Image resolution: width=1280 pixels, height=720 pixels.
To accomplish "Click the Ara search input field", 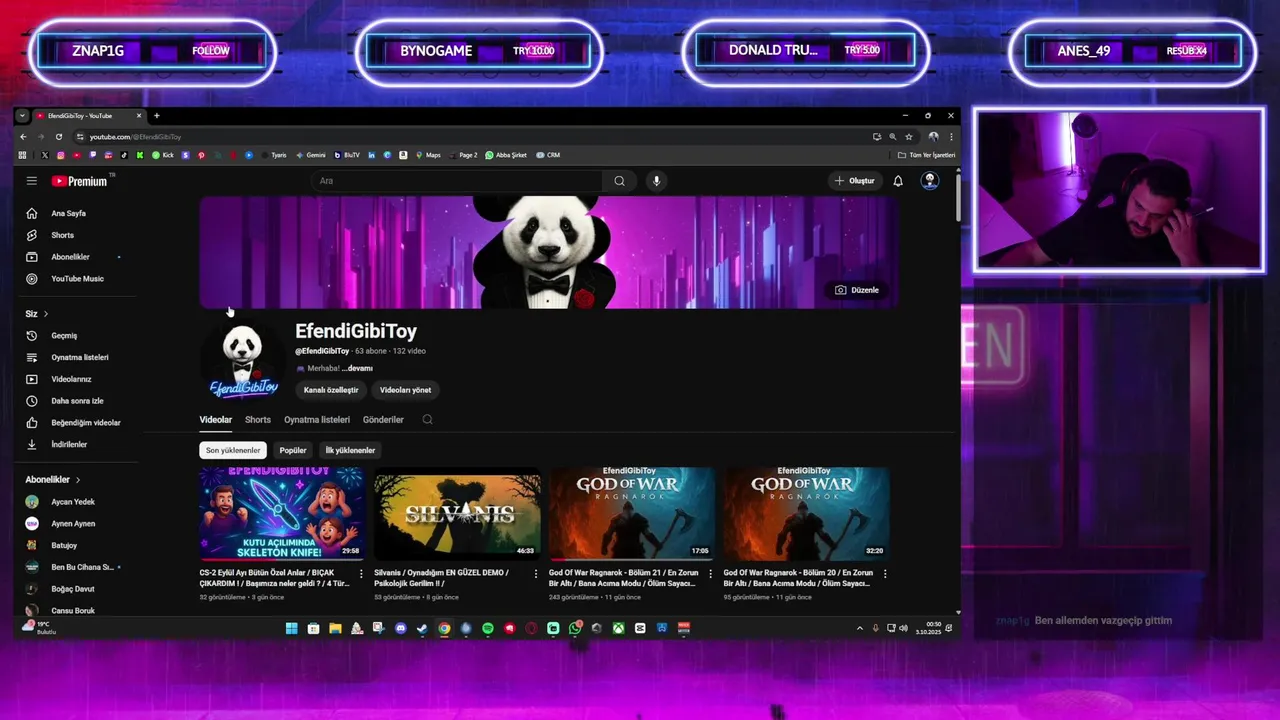I will (x=457, y=181).
